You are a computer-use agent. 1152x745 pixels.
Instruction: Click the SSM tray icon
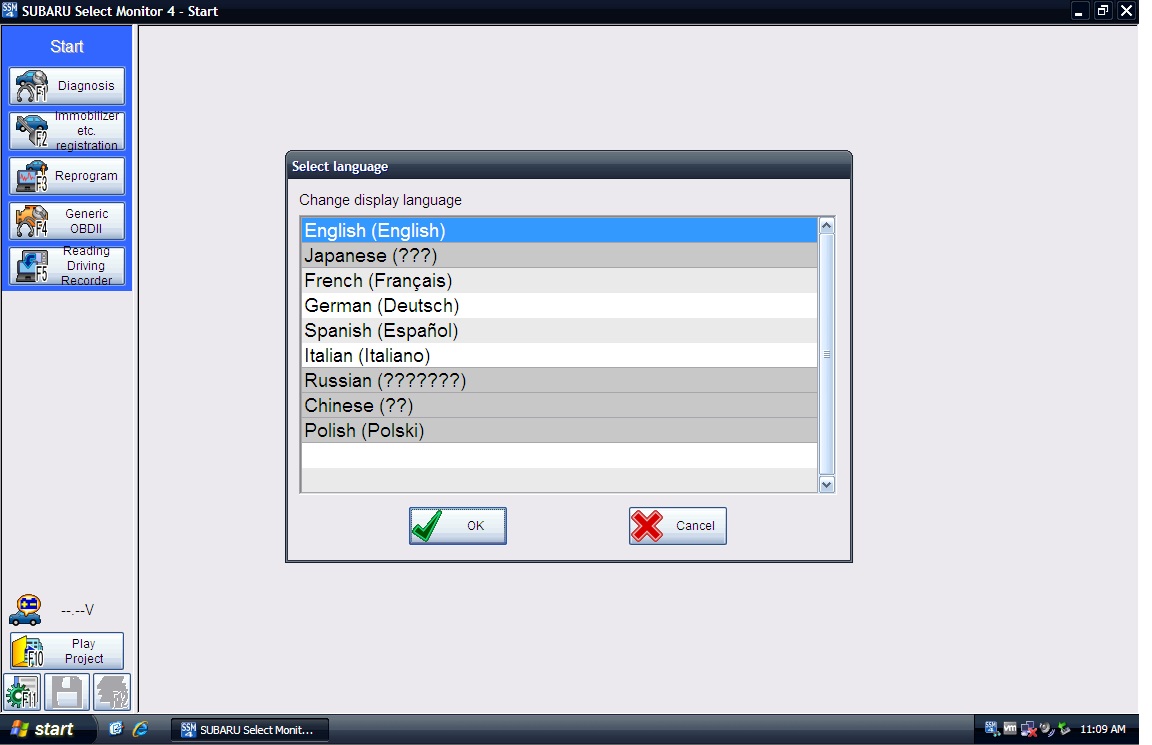(x=992, y=729)
